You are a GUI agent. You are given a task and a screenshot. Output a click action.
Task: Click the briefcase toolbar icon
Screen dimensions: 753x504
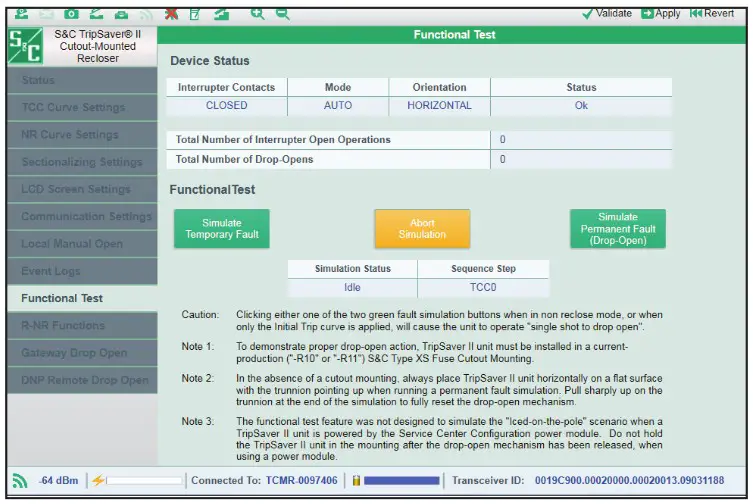coord(121,14)
